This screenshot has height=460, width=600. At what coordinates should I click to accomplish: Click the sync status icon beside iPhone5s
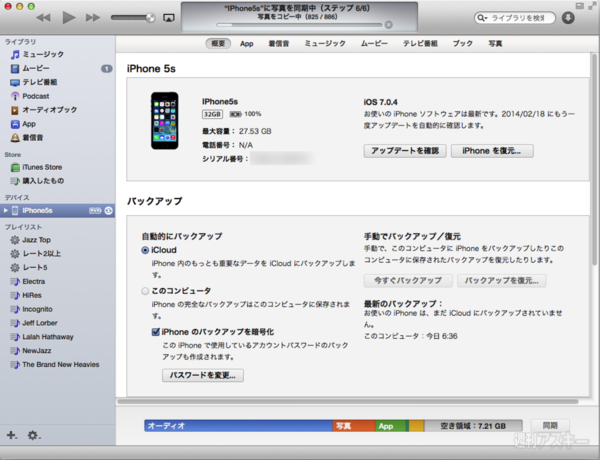point(109,210)
